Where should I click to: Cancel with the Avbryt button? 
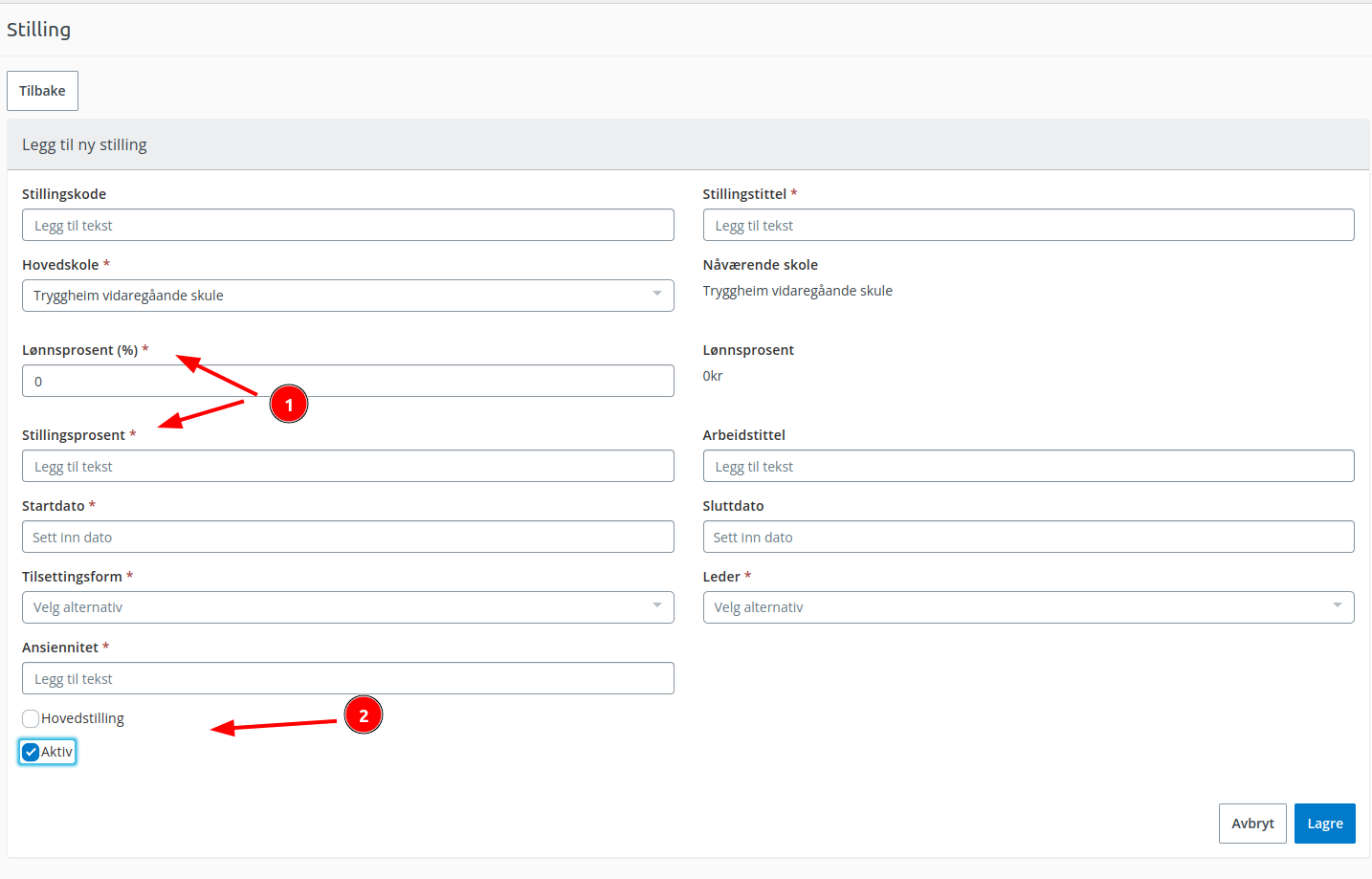1252,824
